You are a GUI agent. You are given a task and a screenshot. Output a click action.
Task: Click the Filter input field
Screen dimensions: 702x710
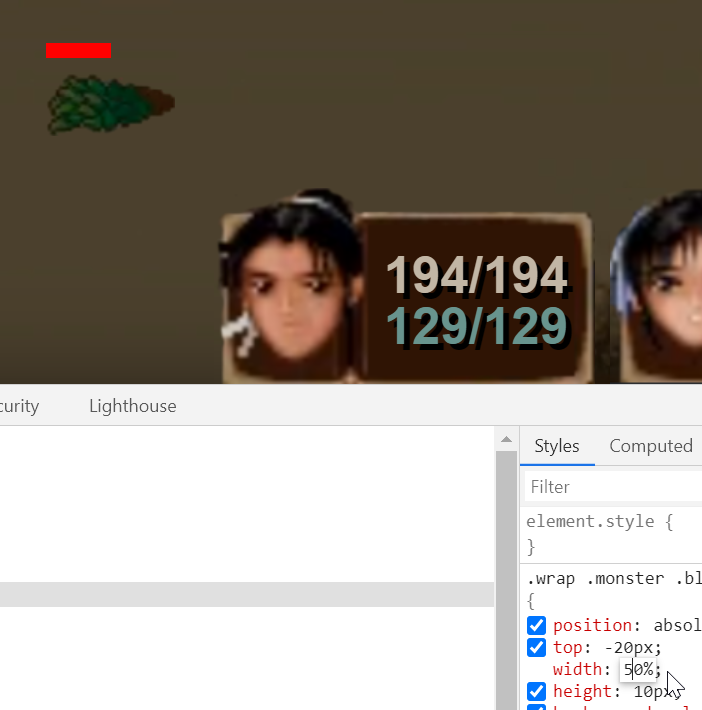(x=613, y=487)
